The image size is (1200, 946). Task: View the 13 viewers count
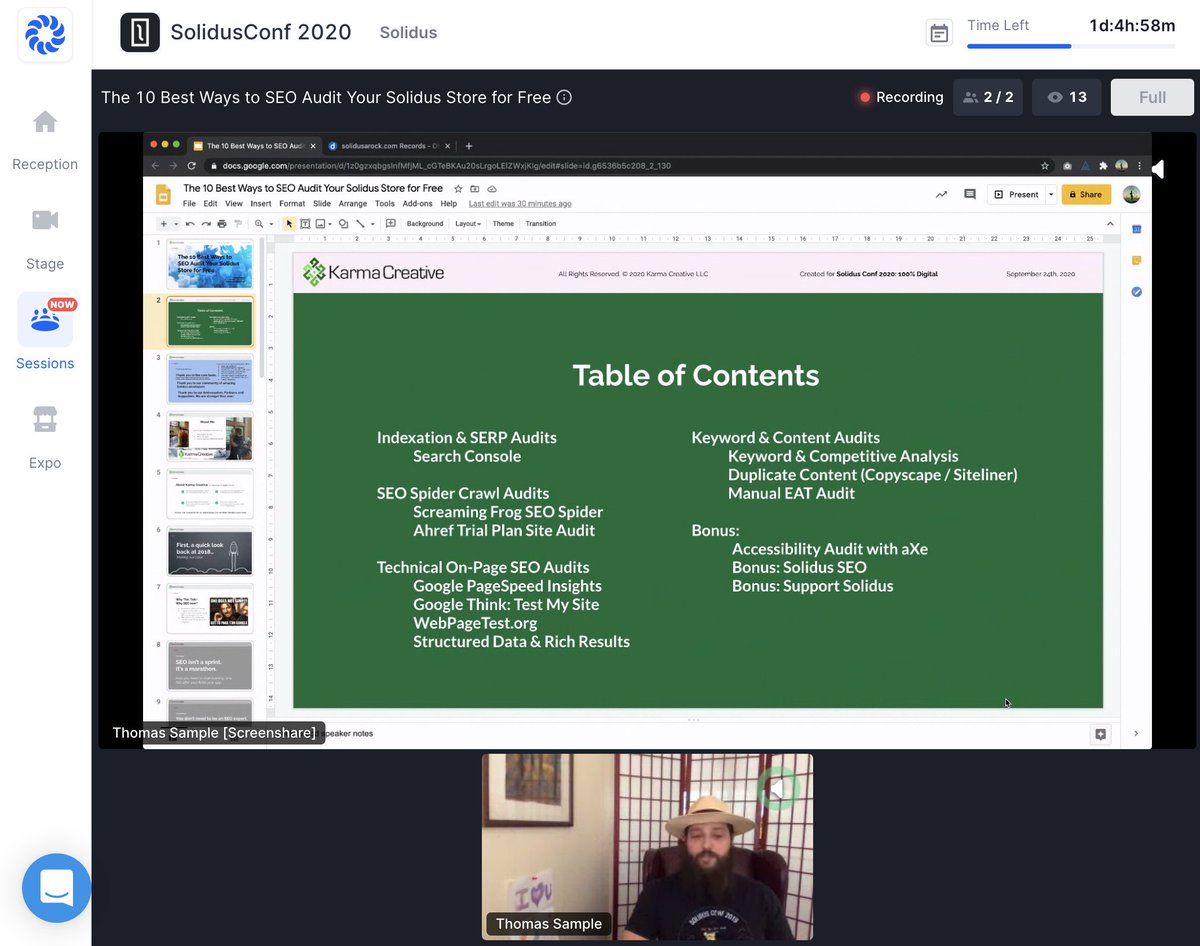tap(1066, 97)
